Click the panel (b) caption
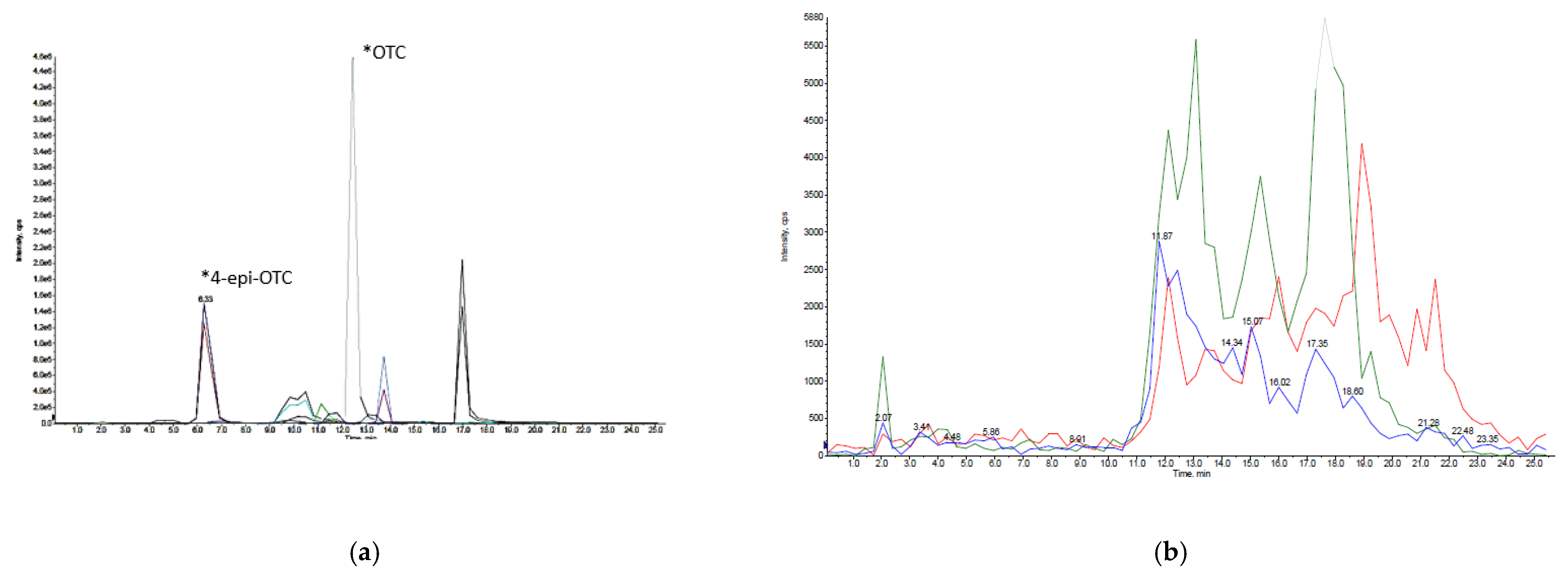Viewport: 1568px width, 573px height. pos(1171,553)
